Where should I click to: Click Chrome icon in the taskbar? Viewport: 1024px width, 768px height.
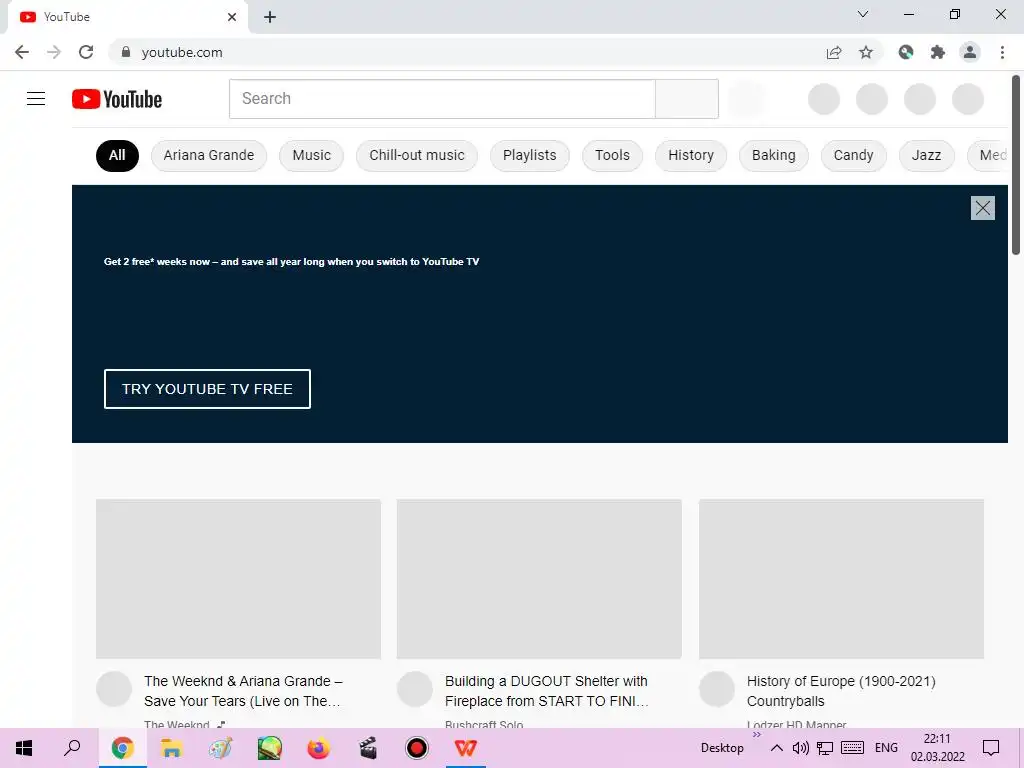click(x=122, y=748)
